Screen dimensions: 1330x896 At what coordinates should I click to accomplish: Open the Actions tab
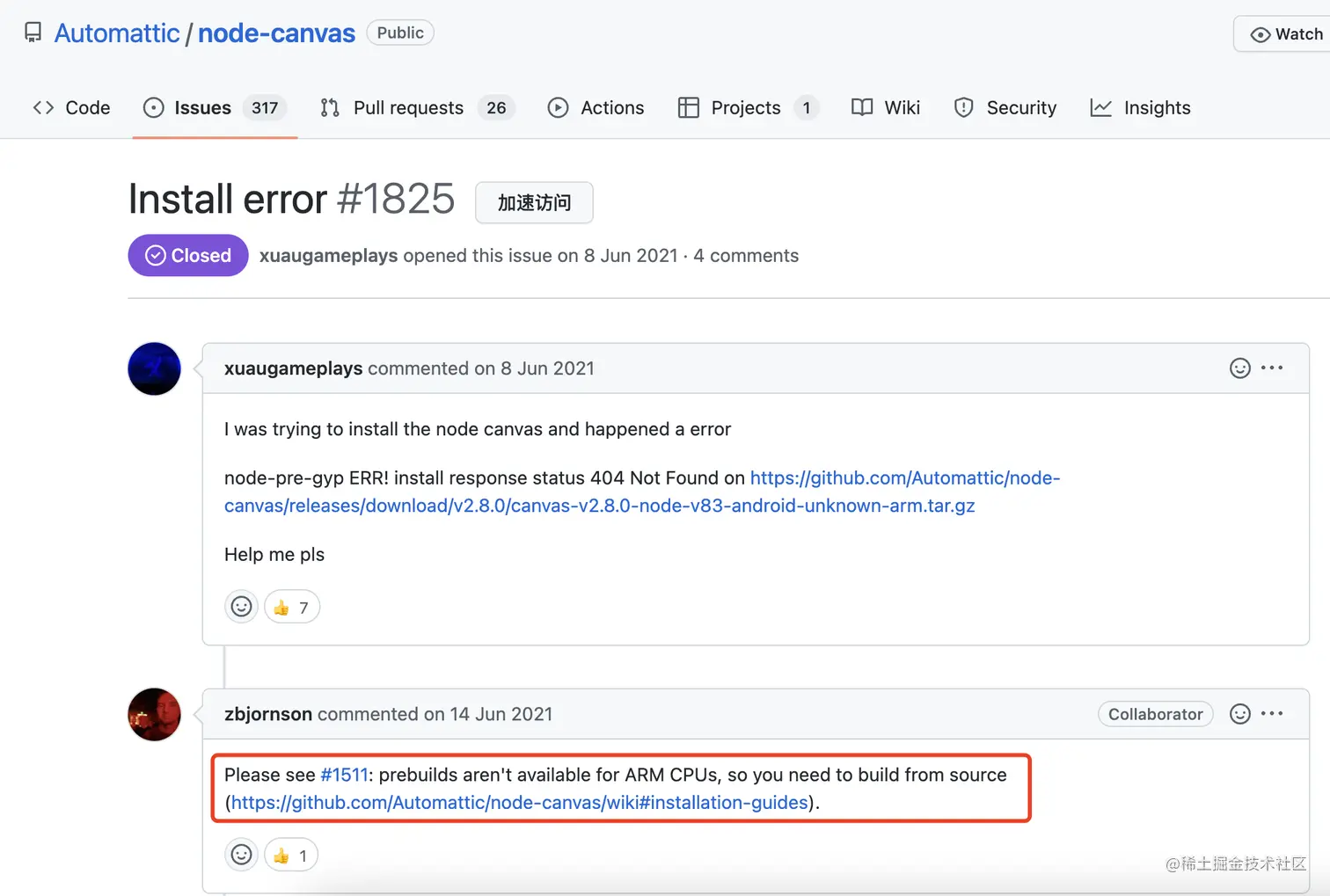(x=596, y=107)
